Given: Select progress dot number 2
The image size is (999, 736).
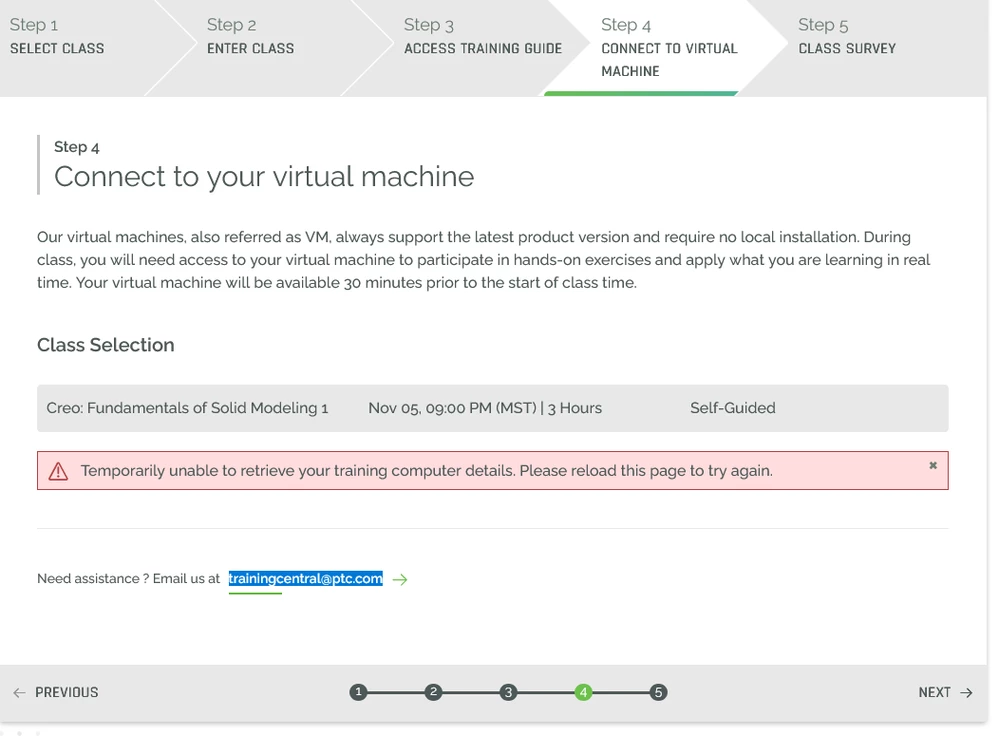Looking at the screenshot, I should point(433,692).
